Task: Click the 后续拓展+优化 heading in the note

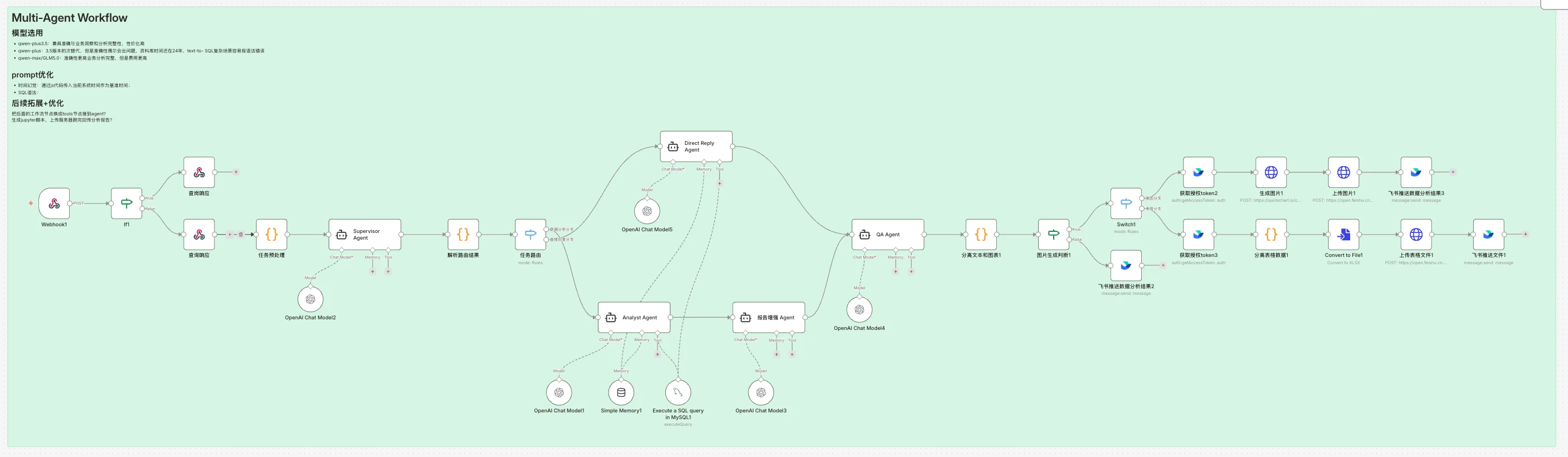Action: point(38,104)
